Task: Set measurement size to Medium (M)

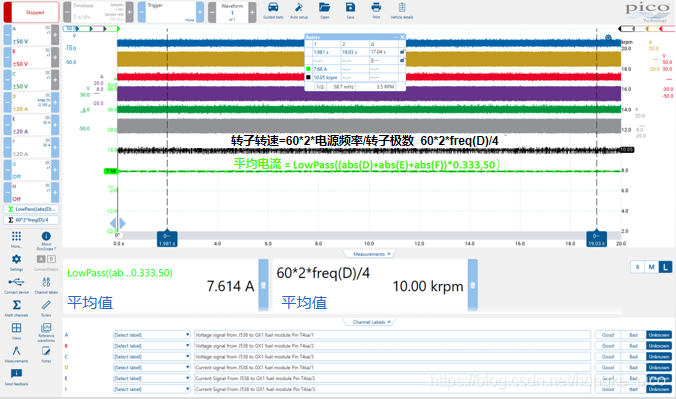Action: coord(651,267)
